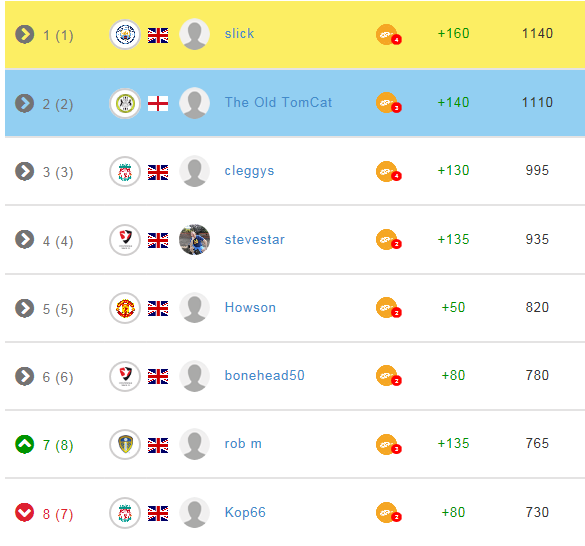Viewport: 585px width, 546px height.
Task: Open The Old TomCat profile link
Action: click(x=278, y=102)
